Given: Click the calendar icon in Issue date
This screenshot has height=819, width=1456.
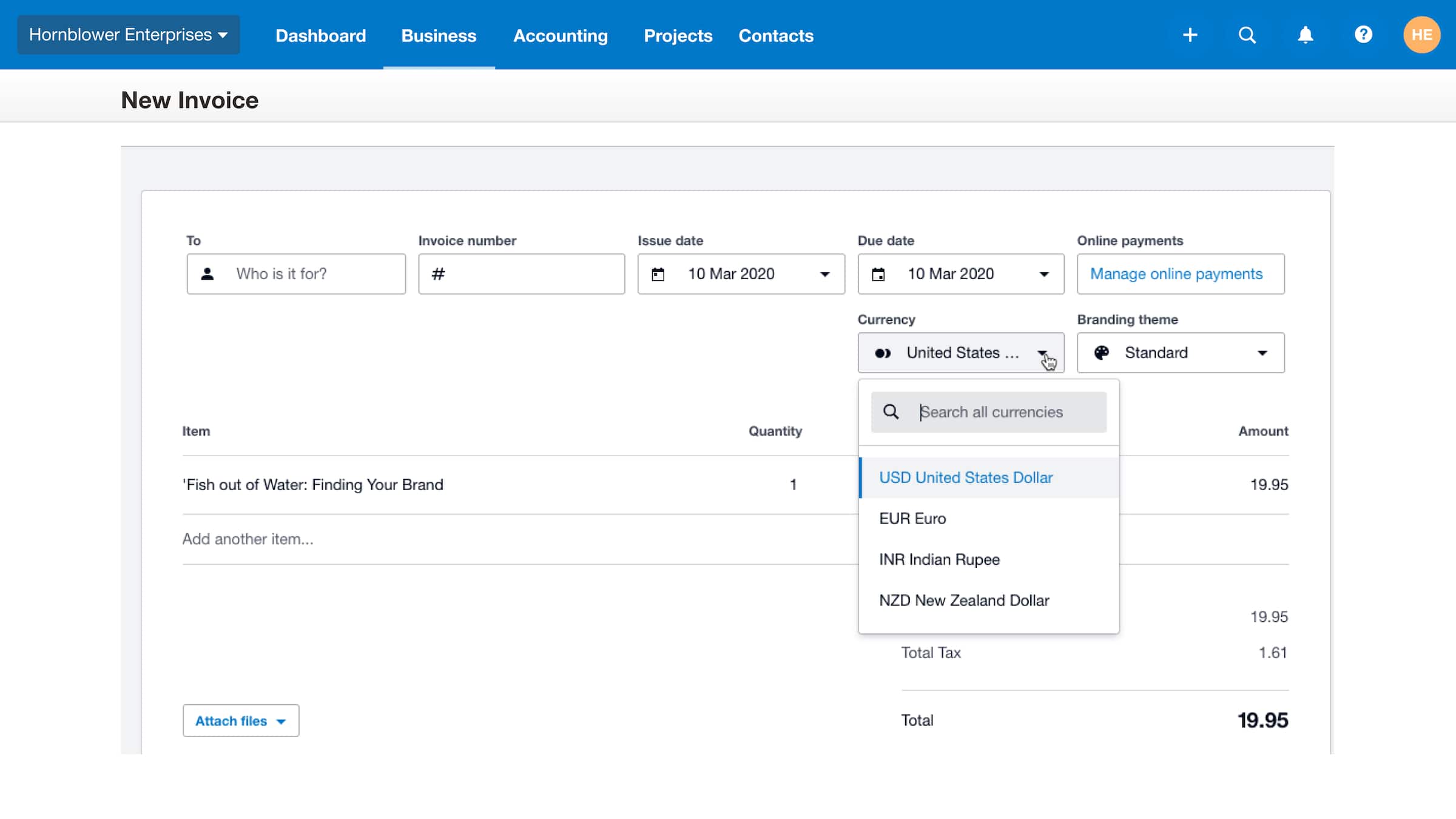Looking at the screenshot, I should pos(658,274).
